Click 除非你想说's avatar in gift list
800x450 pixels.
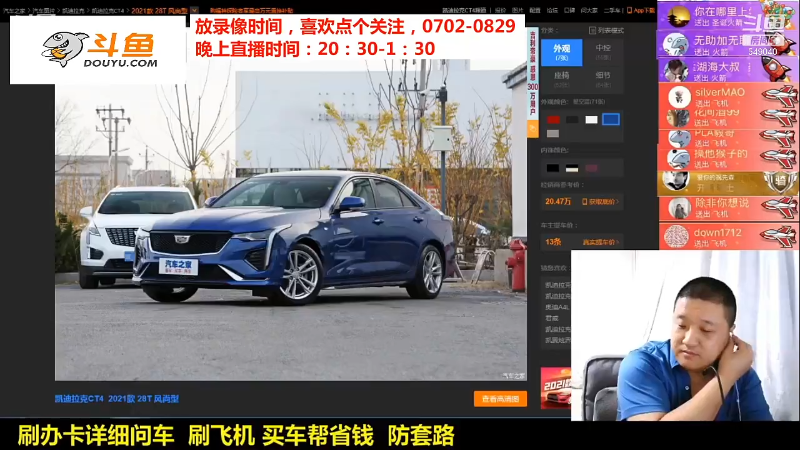[x=679, y=209]
